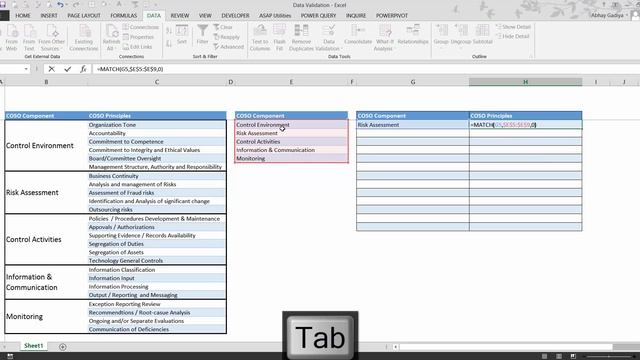Click the Existing Connections icon

(x=84, y=37)
